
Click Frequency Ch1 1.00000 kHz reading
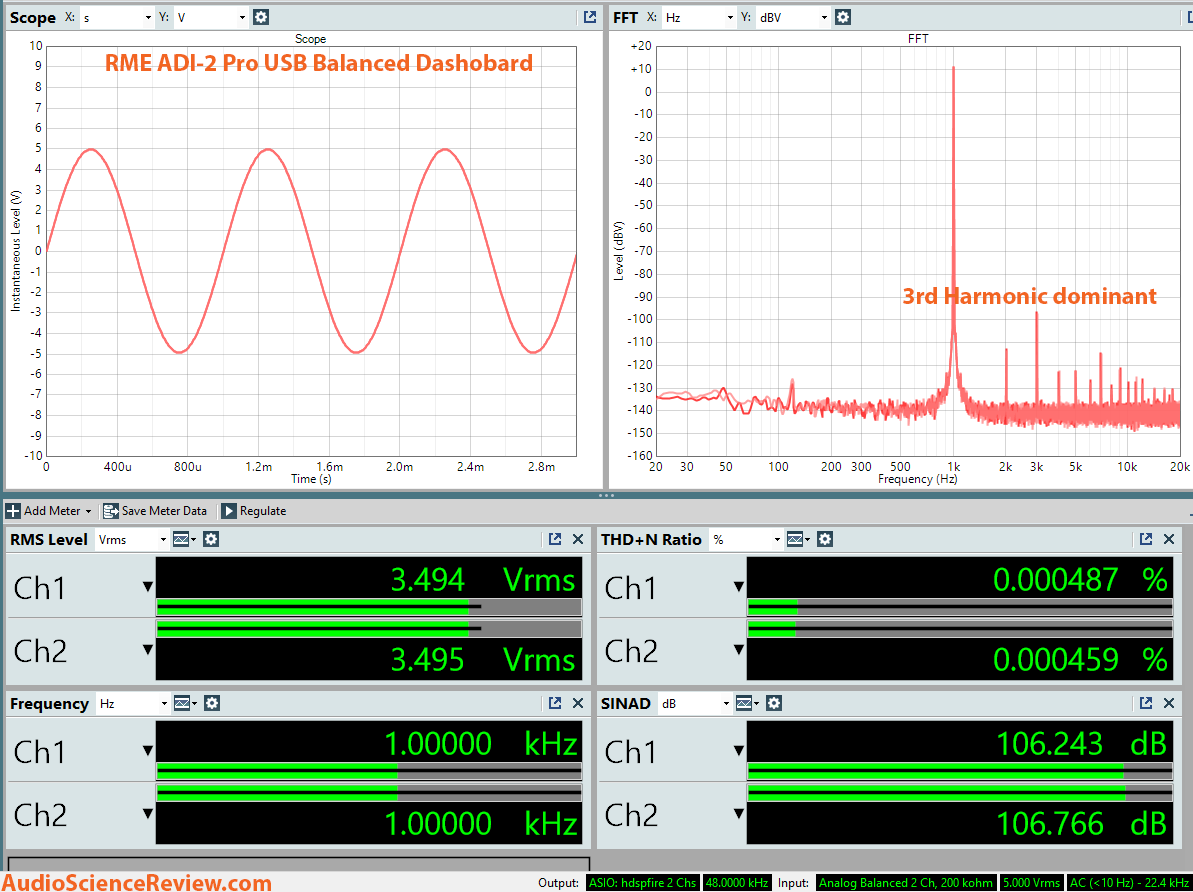tap(481, 744)
